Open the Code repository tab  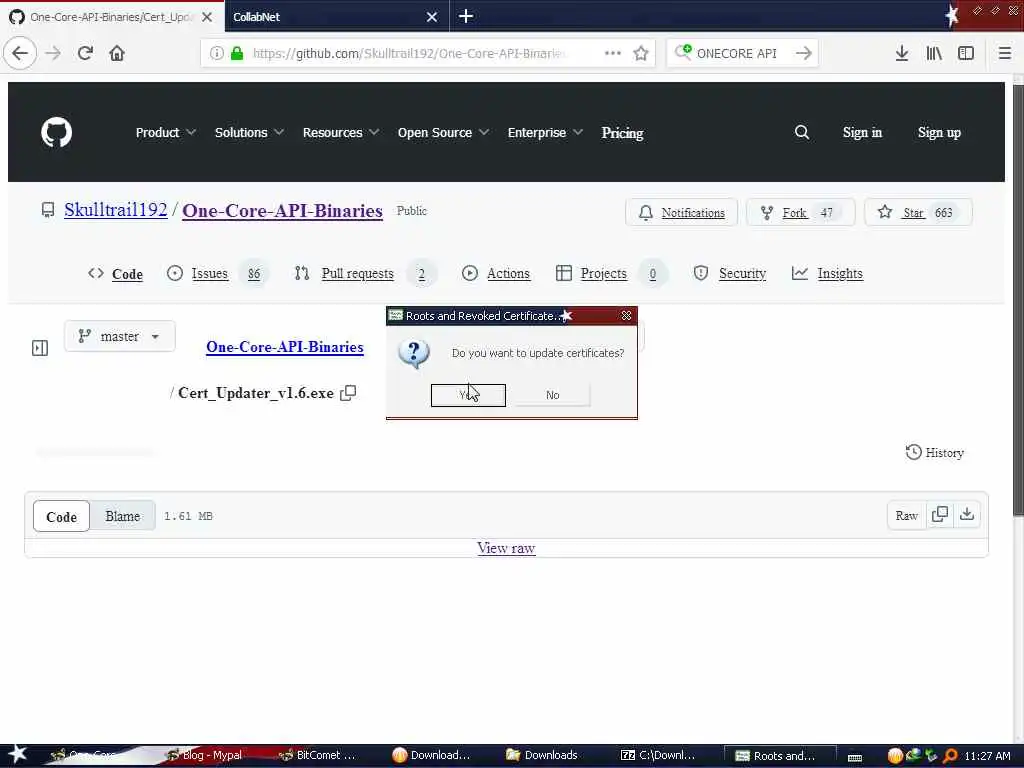pyautogui.click(x=116, y=274)
